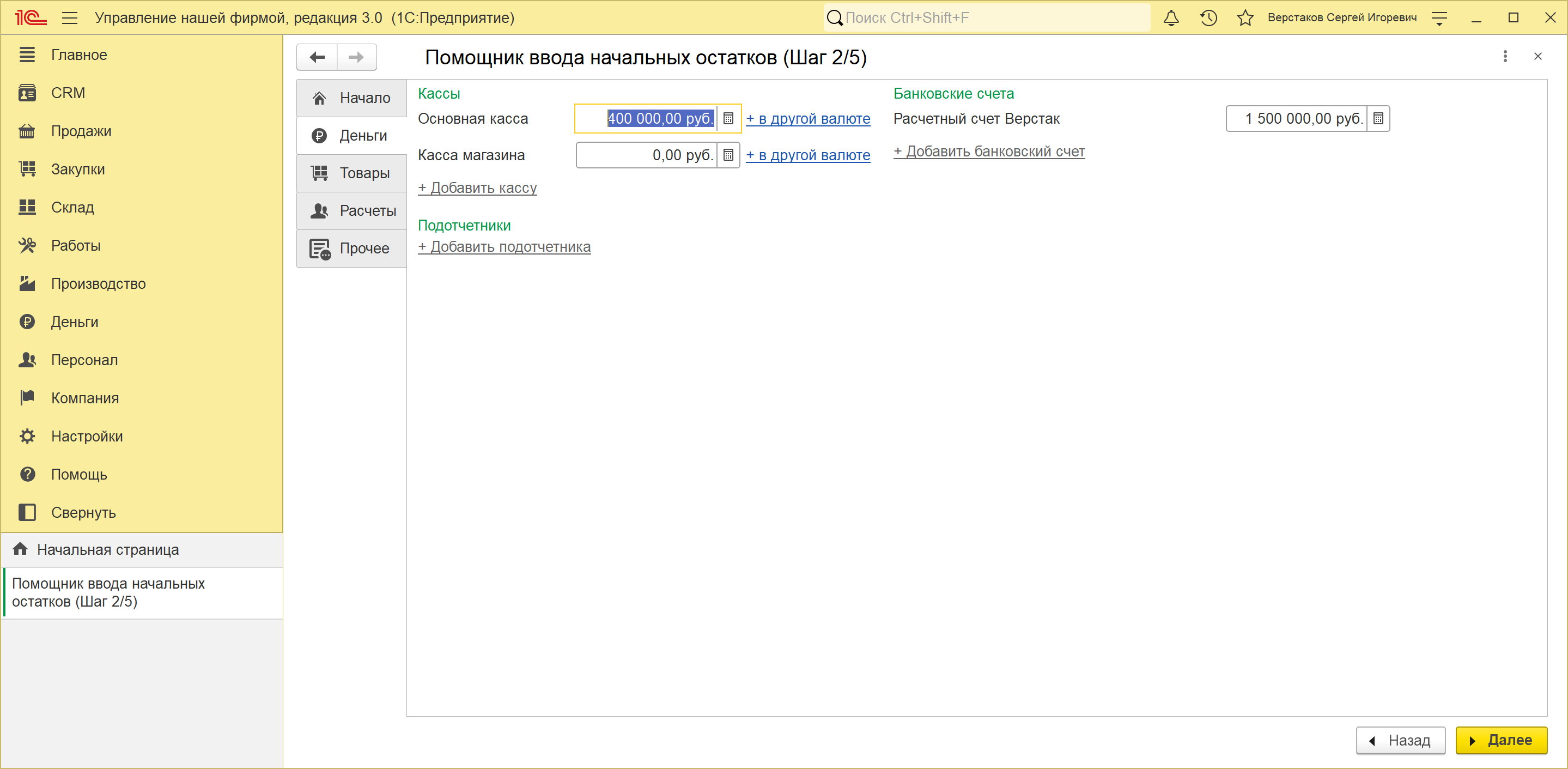The width and height of the screenshot is (1568, 769).
Task: Open the notifications bell
Action: click(1171, 17)
